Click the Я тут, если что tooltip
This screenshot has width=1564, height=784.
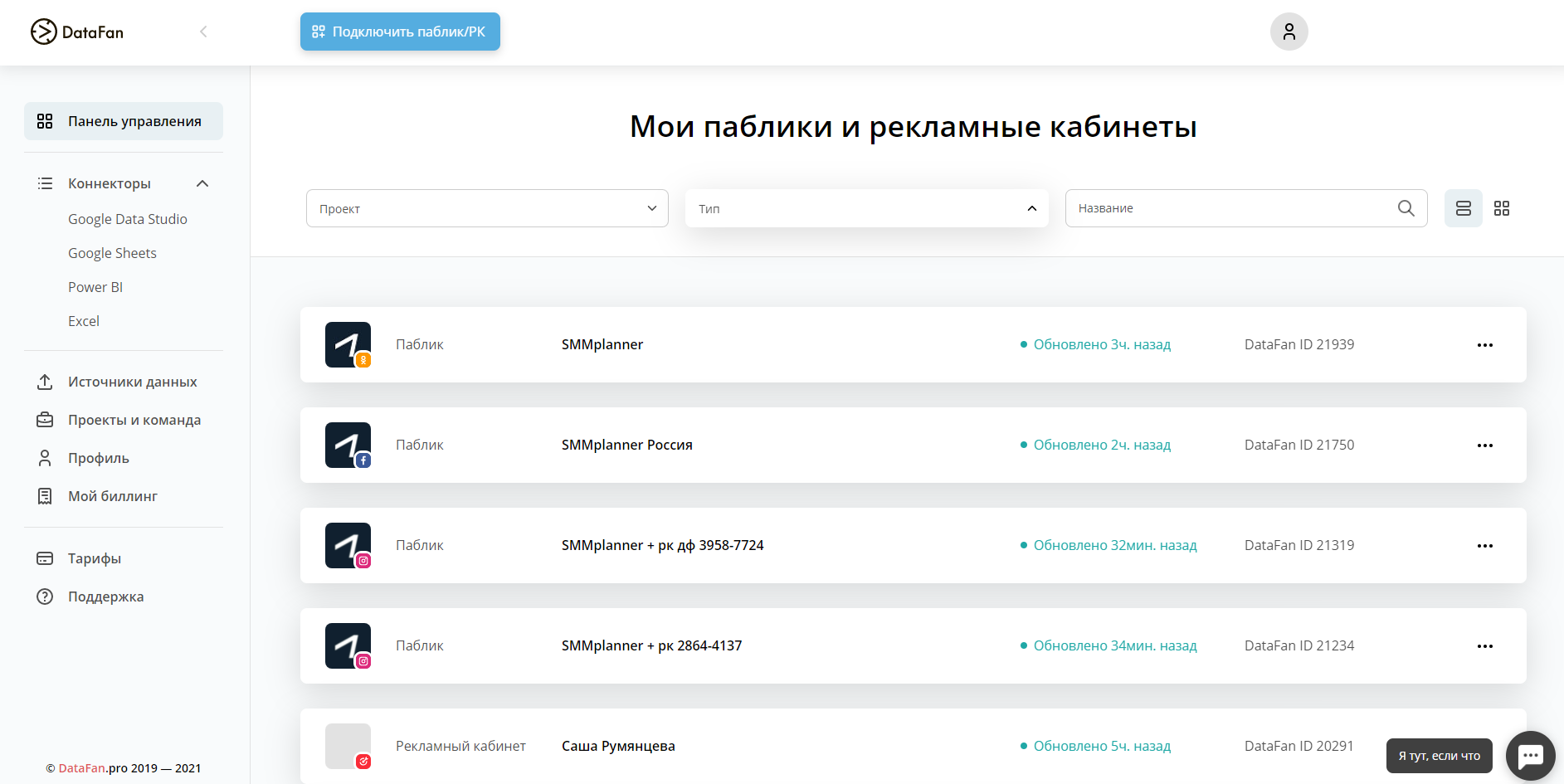coord(1440,756)
